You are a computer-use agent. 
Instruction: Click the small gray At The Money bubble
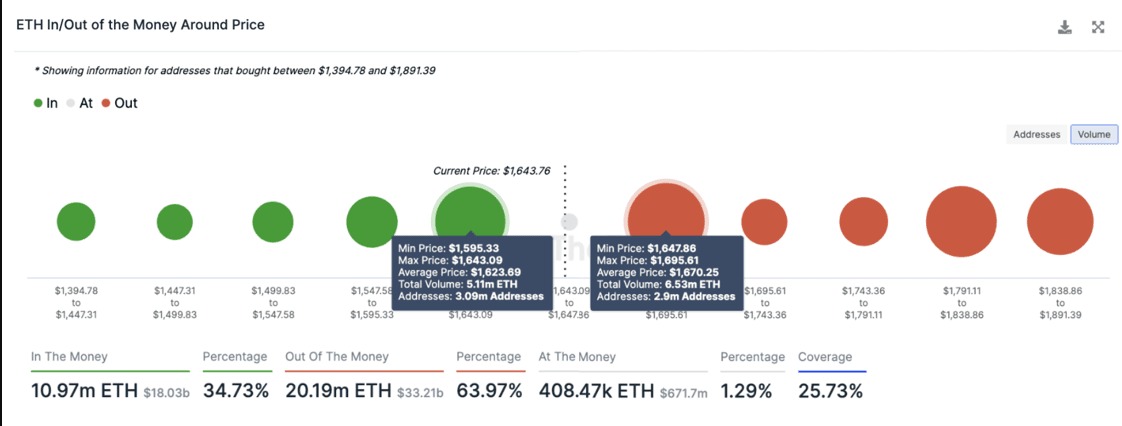point(569,222)
